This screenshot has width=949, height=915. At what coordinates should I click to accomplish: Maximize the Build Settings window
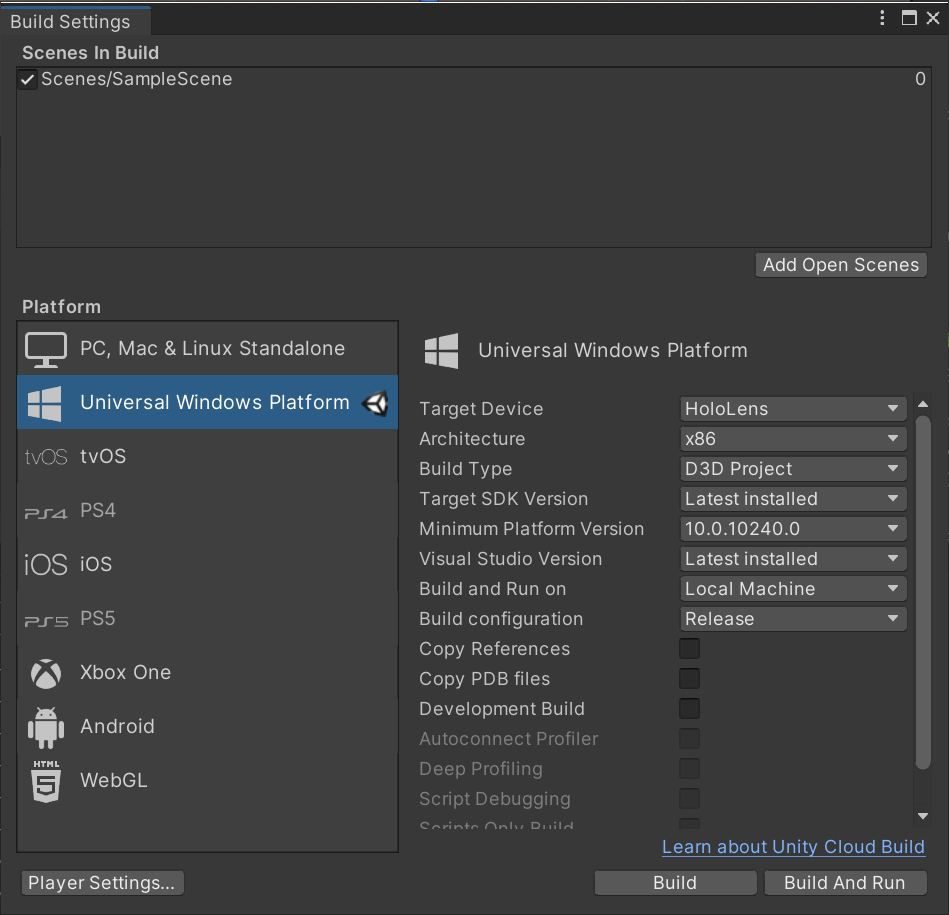point(908,18)
